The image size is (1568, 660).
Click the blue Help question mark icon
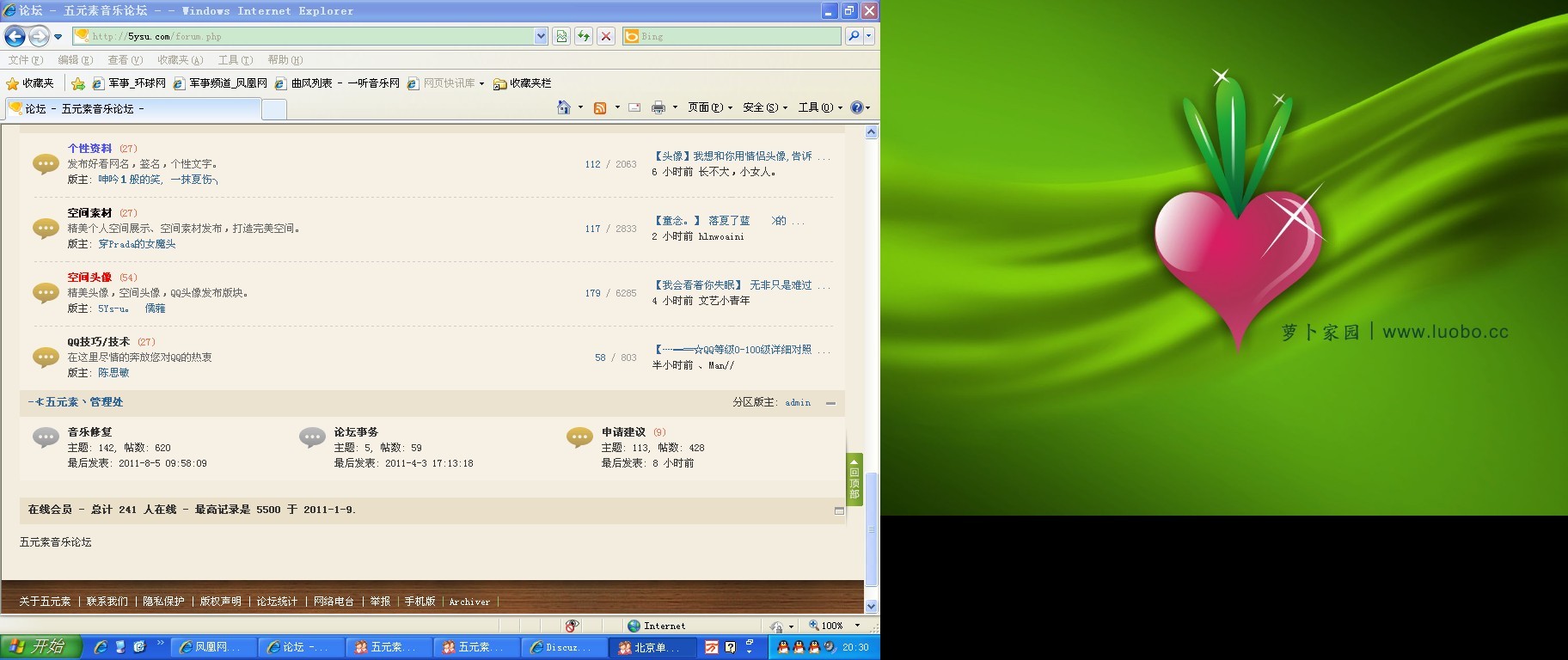pos(857,107)
